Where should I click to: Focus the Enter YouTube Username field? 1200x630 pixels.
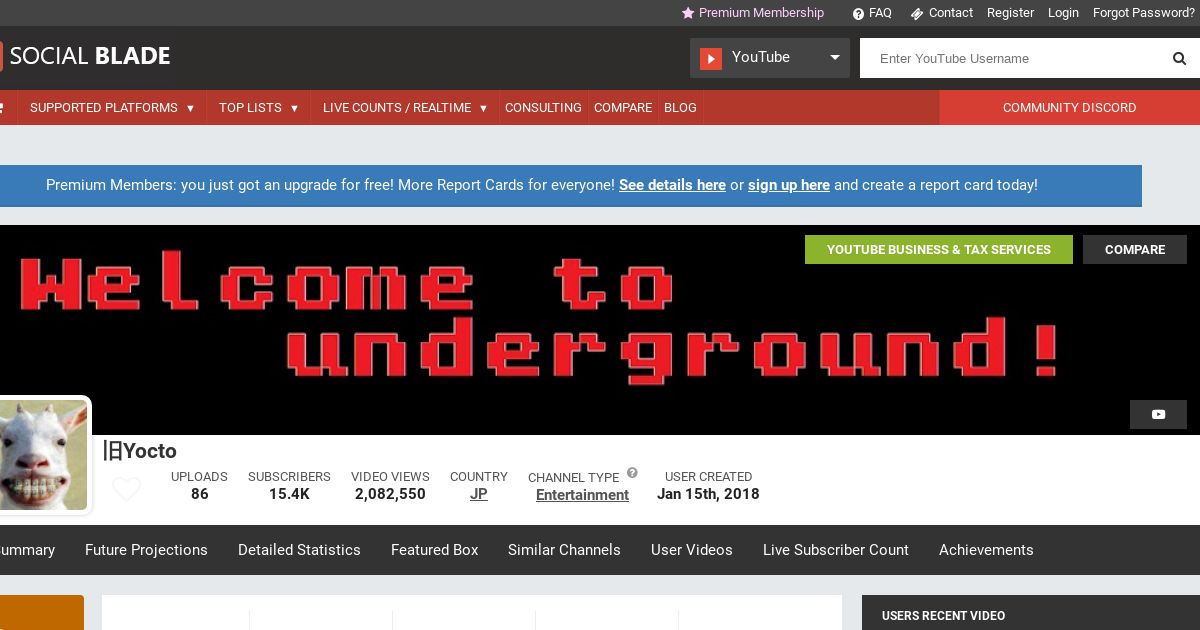pos(1010,58)
